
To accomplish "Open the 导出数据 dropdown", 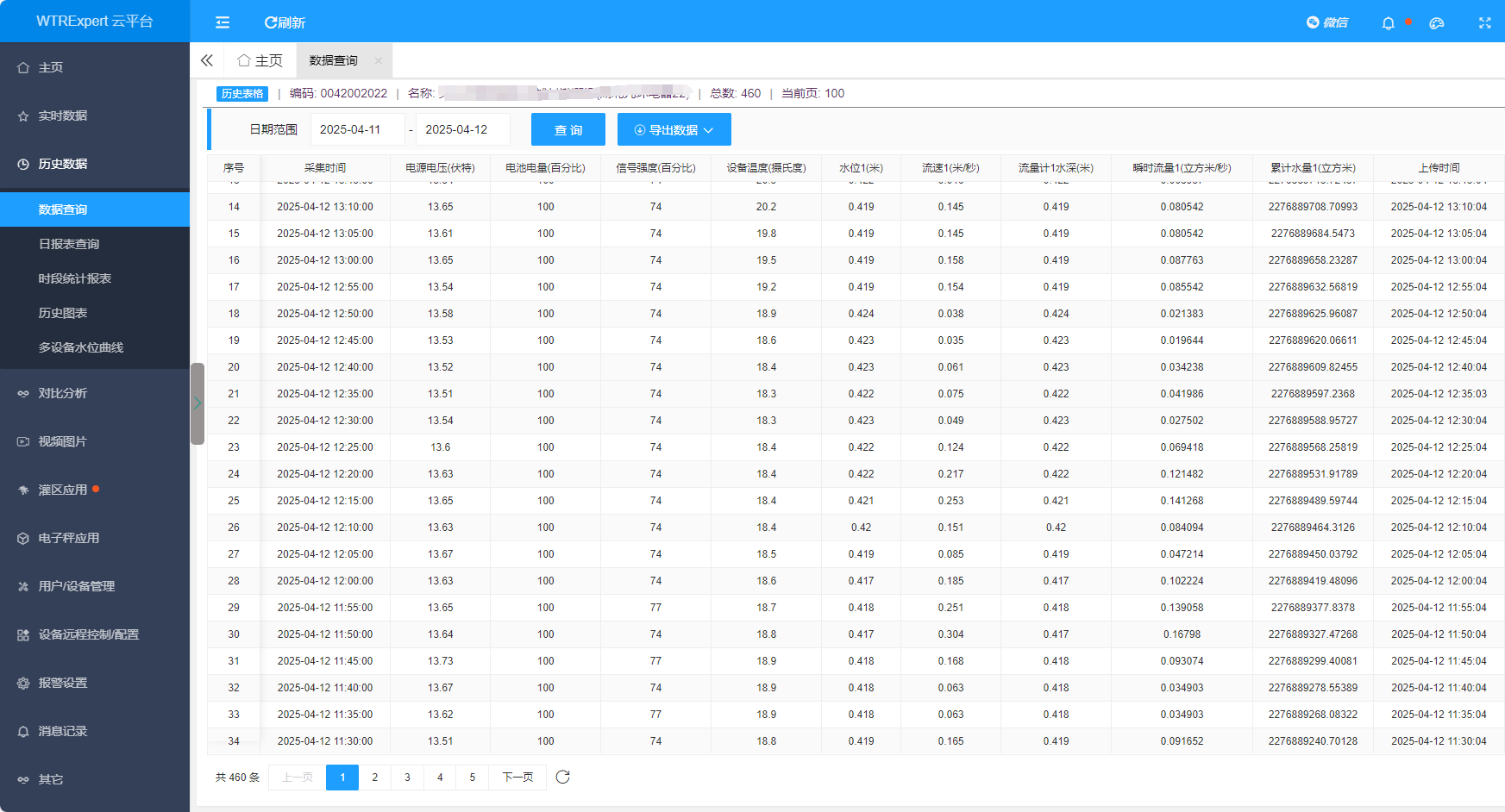I will pyautogui.click(x=674, y=129).
